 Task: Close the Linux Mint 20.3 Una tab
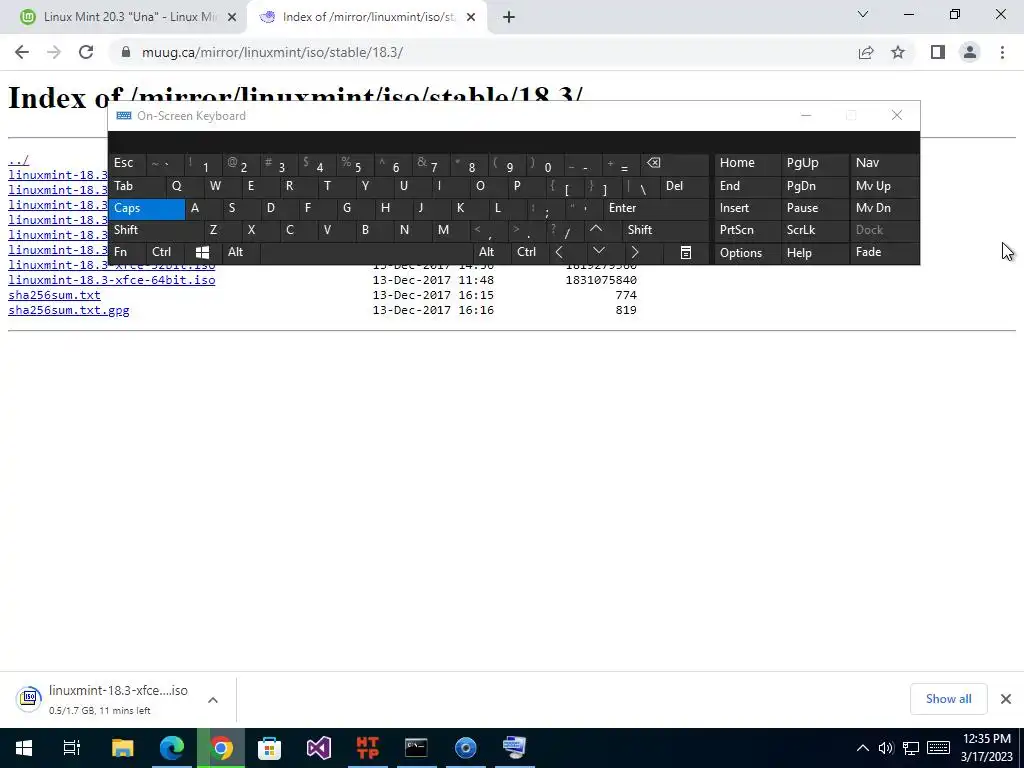click(x=232, y=18)
